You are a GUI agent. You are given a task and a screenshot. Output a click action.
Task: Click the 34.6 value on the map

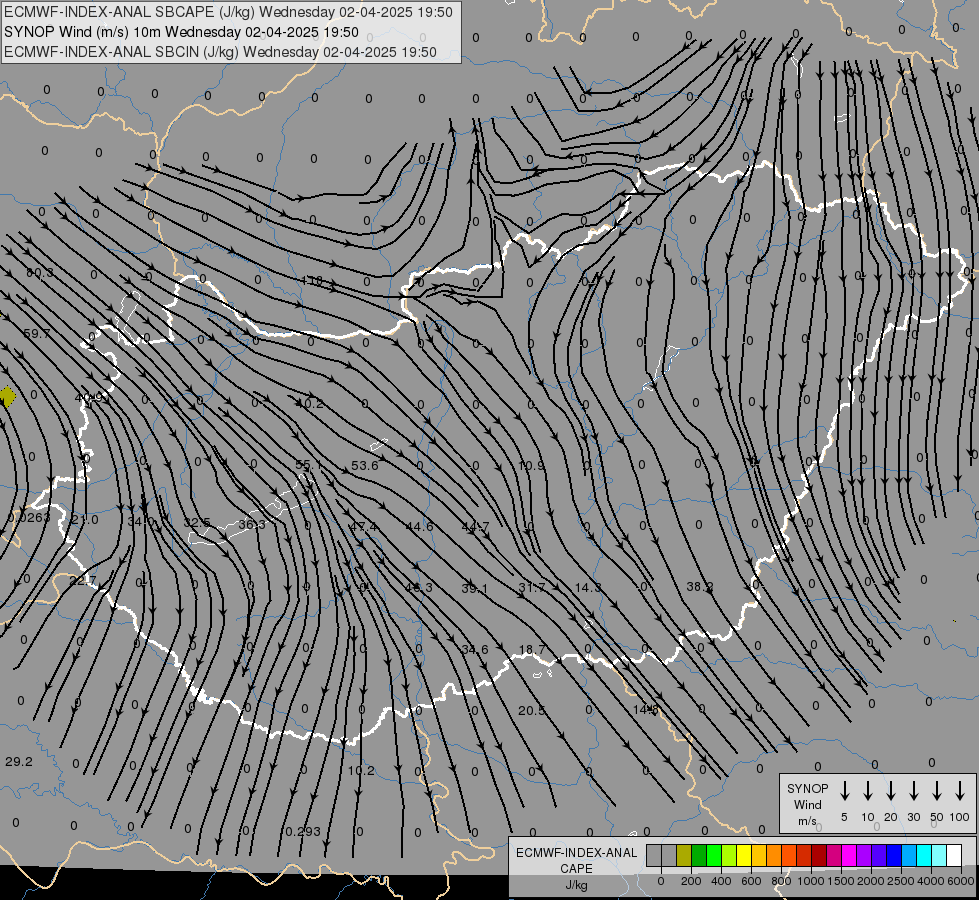point(475,650)
